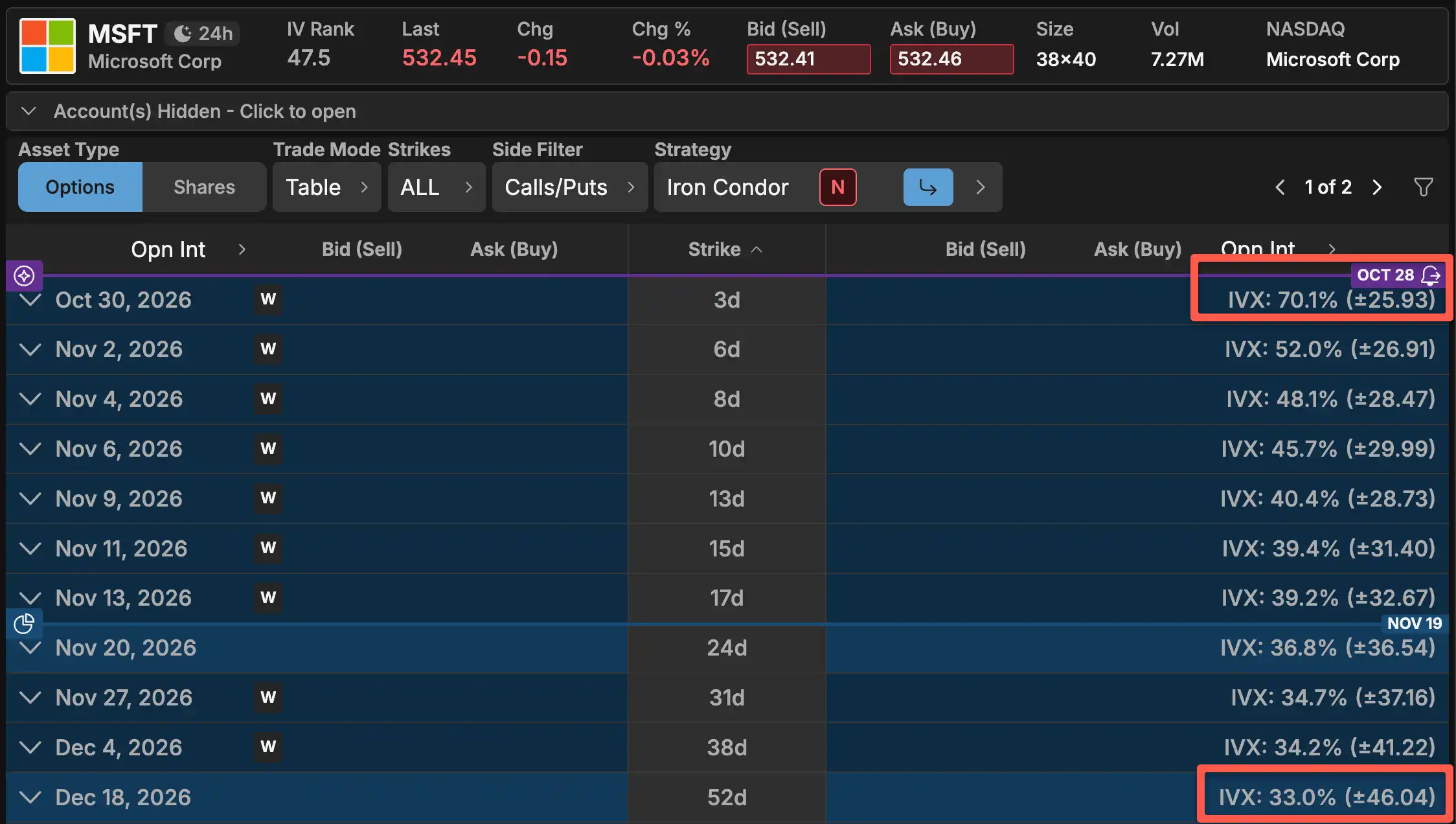The image size is (1456, 824).
Task: Click the 24d days-to-expiration cell
Action: point(727,648)
